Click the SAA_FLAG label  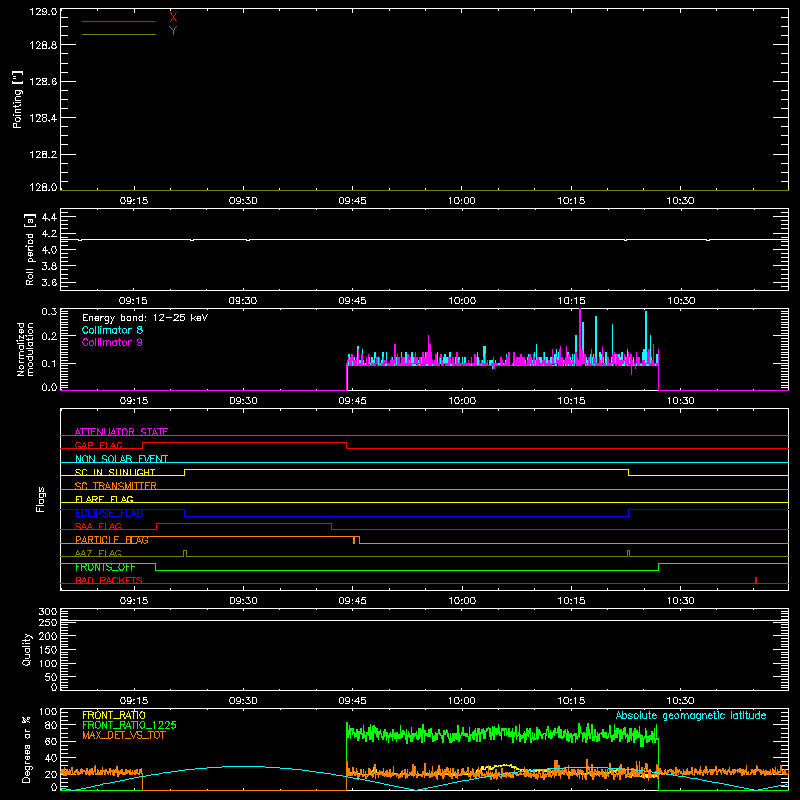(x=98, y=526)
